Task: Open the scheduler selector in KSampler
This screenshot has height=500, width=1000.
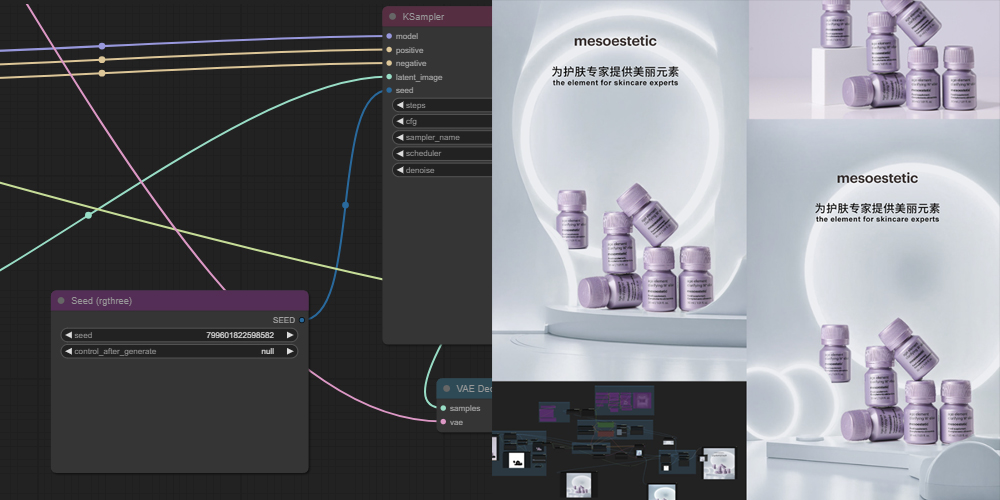Action: point(442,154)
